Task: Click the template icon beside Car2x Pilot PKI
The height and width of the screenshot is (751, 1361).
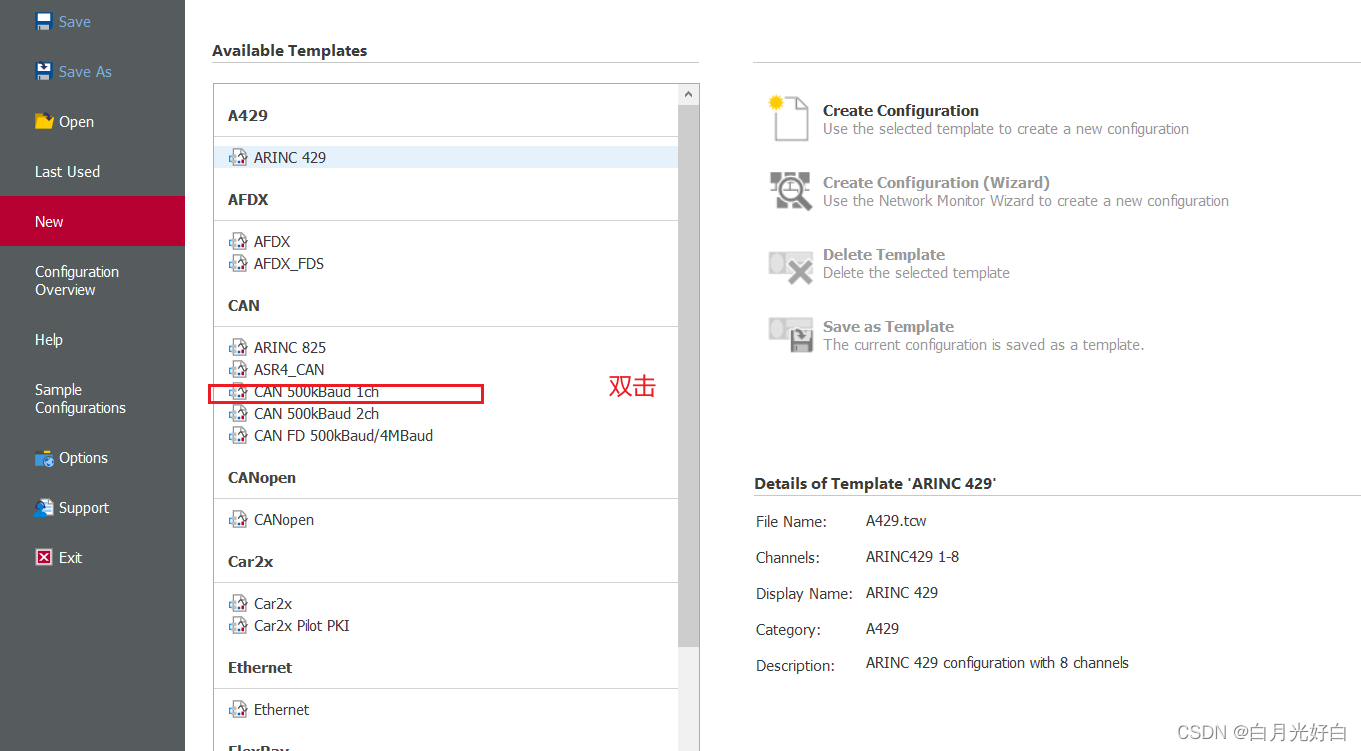Action: [238, 625]
